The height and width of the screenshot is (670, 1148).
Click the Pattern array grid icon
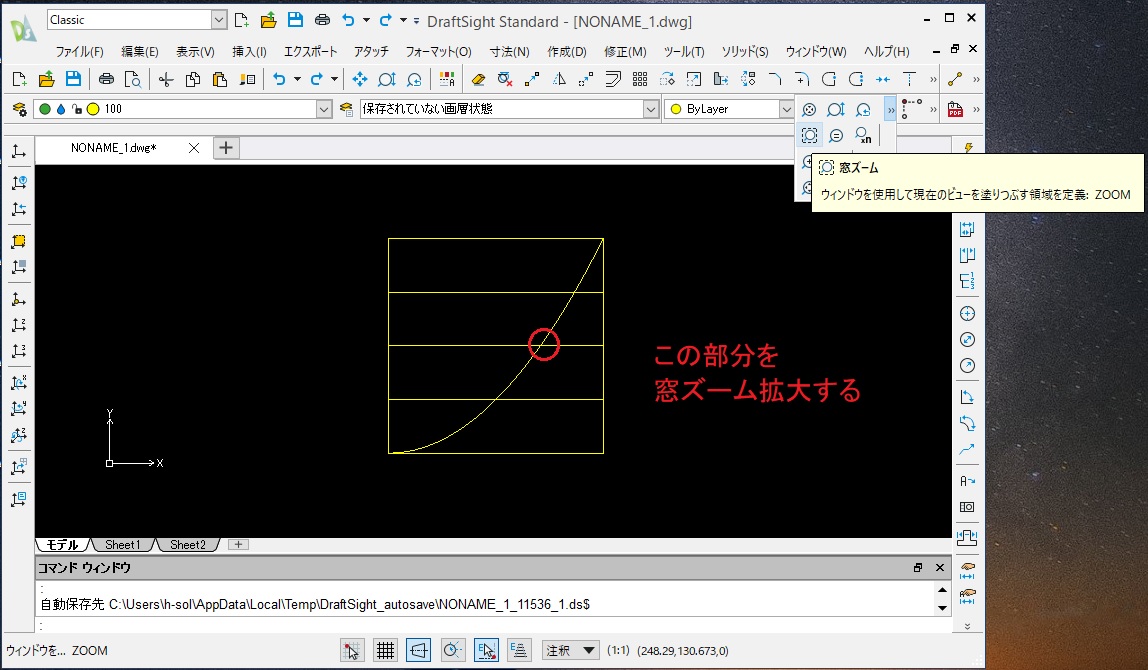point(640,79)
